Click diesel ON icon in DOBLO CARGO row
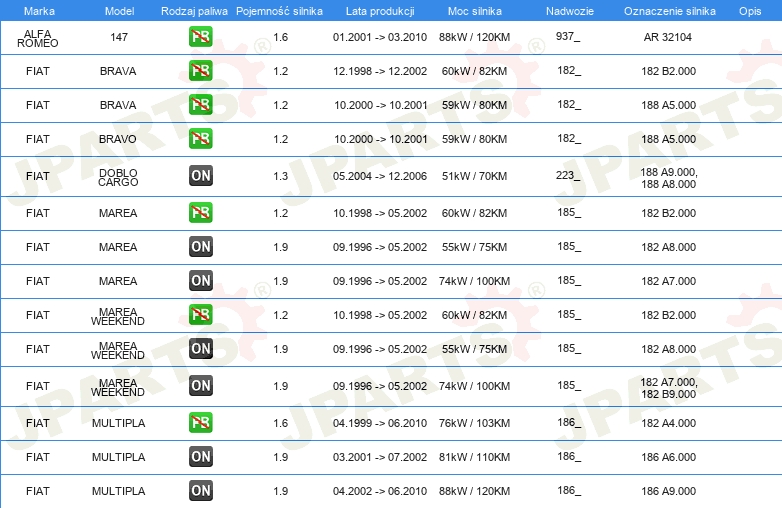The width and height of the screenshot is (782, 508). (x=200, y=175)
